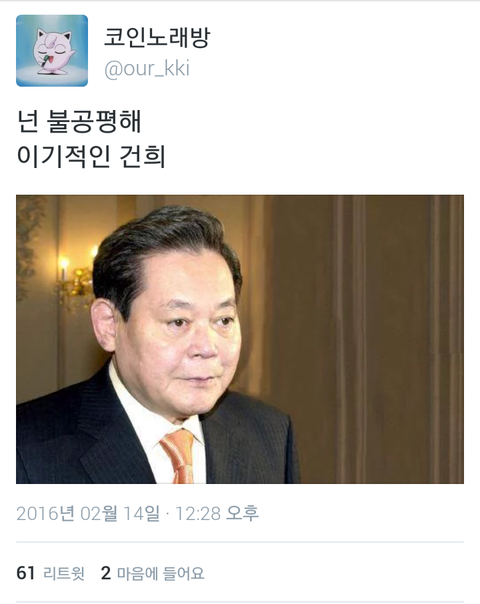Click the divider above the retweet stats

[x=240, y=542]
